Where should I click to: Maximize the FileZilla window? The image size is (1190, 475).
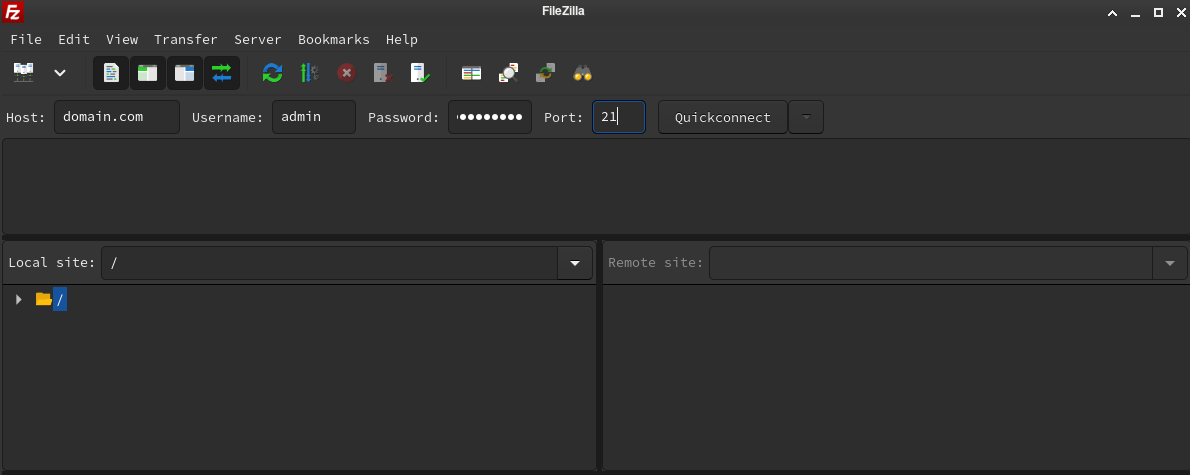click(1158, 12)
